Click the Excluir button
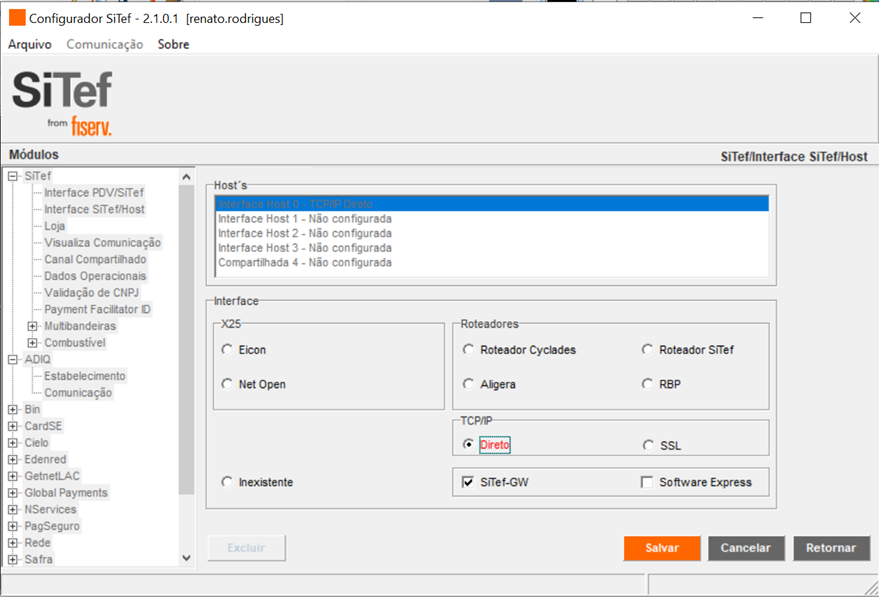 pyautogui.click(x=247, y=548)
